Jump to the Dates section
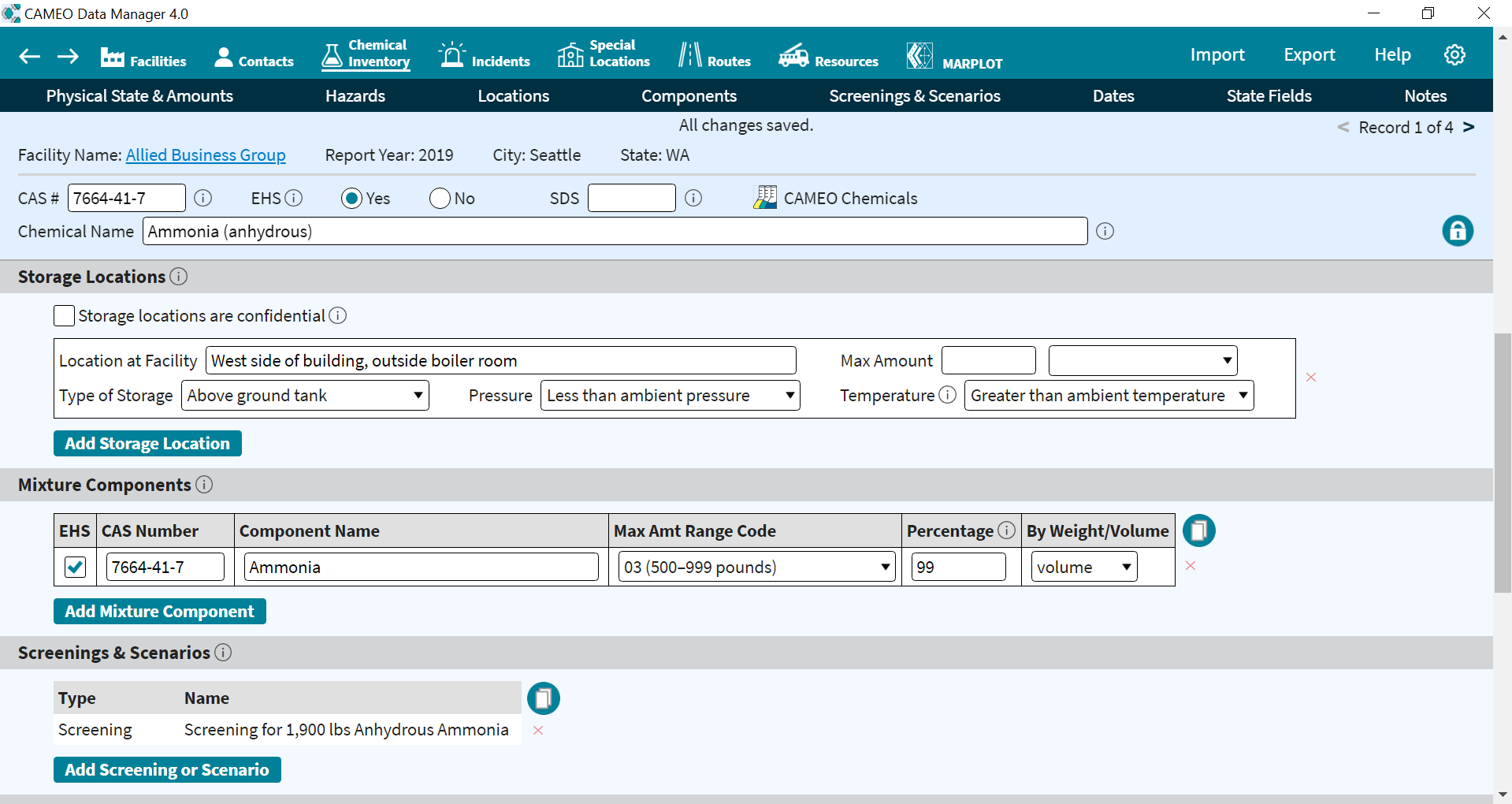 click(1113, 96)
